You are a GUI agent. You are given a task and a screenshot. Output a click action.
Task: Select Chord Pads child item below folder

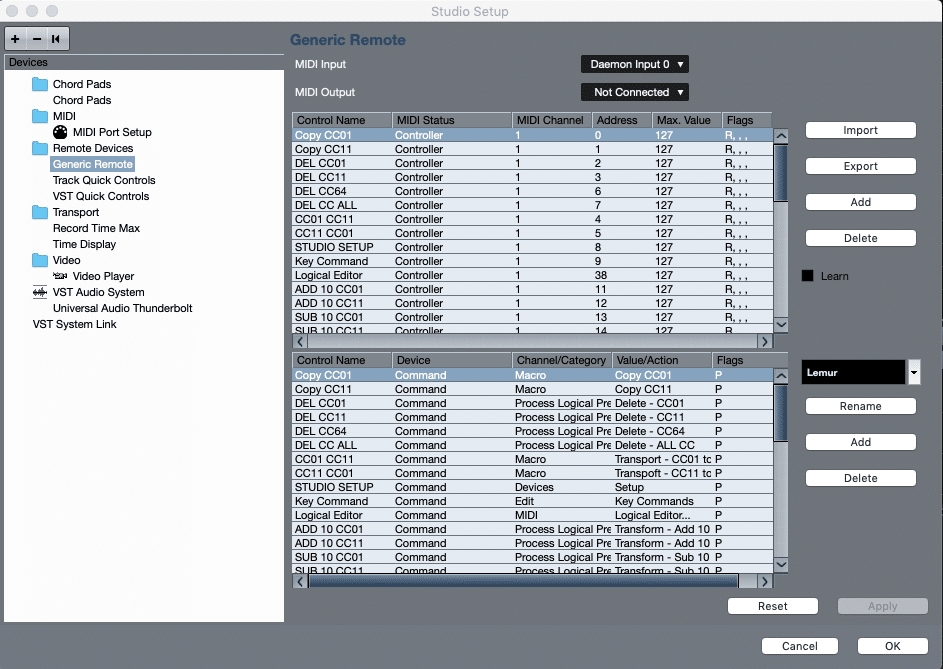coord(82,100)
